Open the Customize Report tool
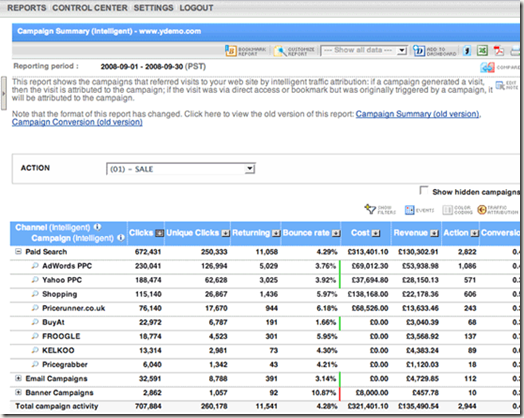This screenshot has width=524, height=418. 280,51
